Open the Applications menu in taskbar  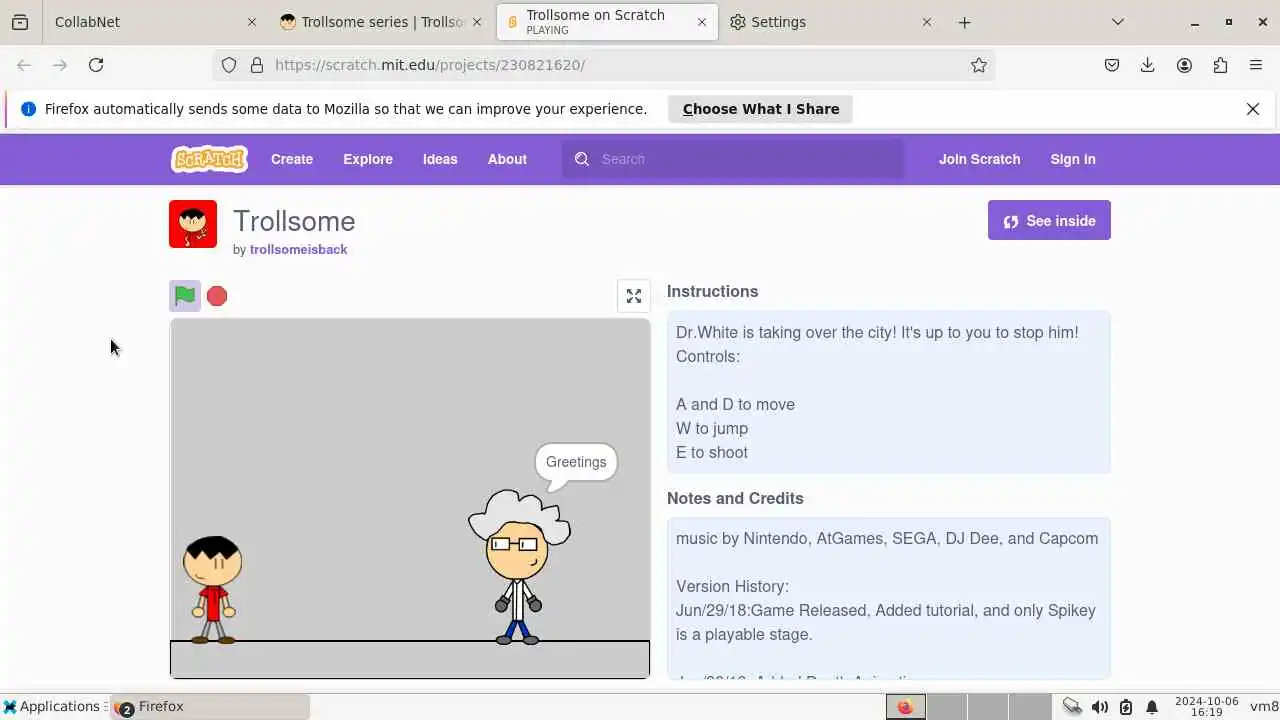52,707
